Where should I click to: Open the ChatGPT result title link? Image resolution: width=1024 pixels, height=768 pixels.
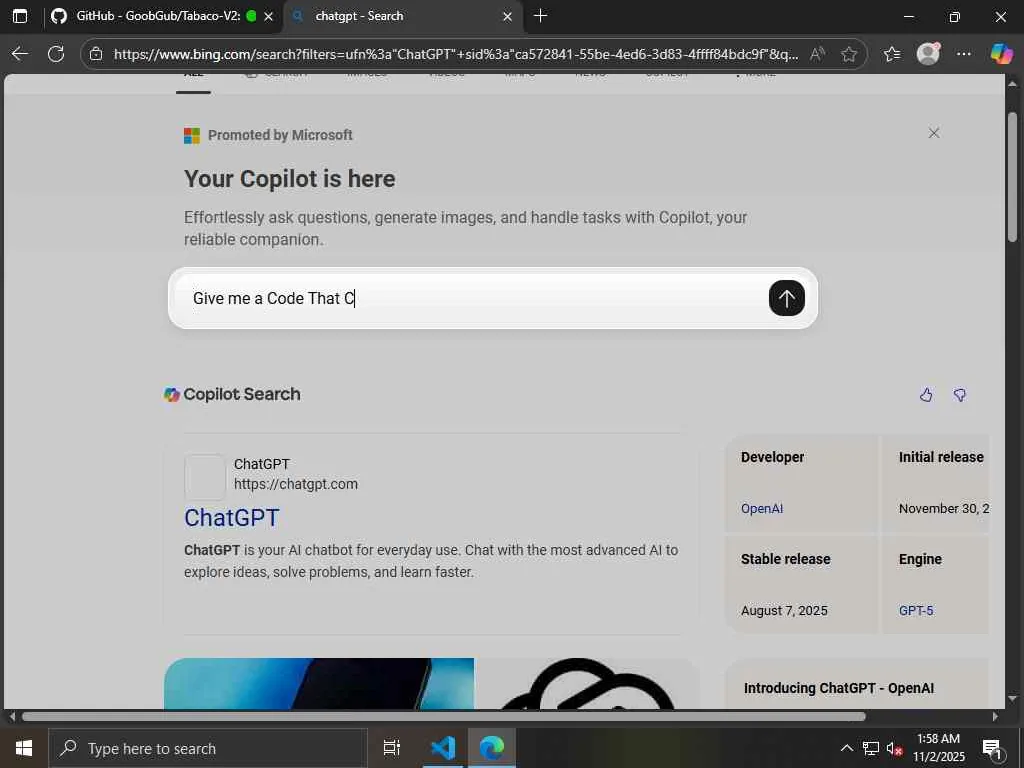pos(232,518)
